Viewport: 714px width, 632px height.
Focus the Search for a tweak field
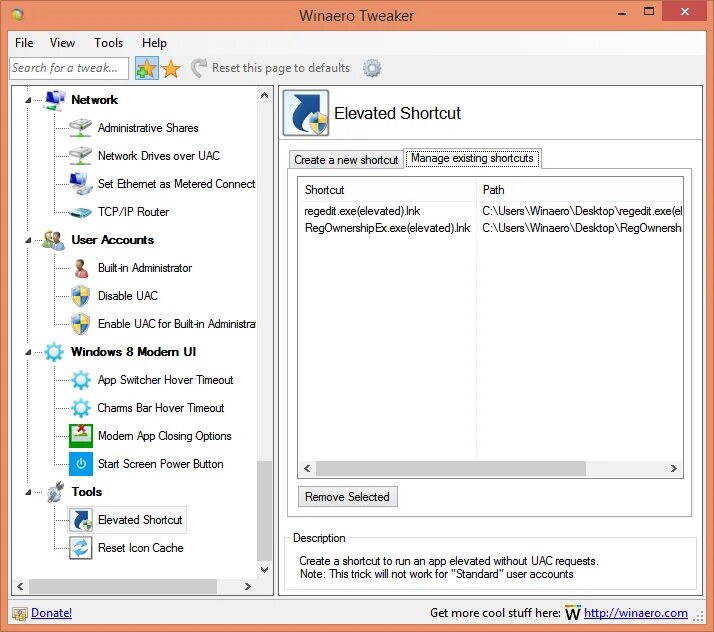pos(69,68)
